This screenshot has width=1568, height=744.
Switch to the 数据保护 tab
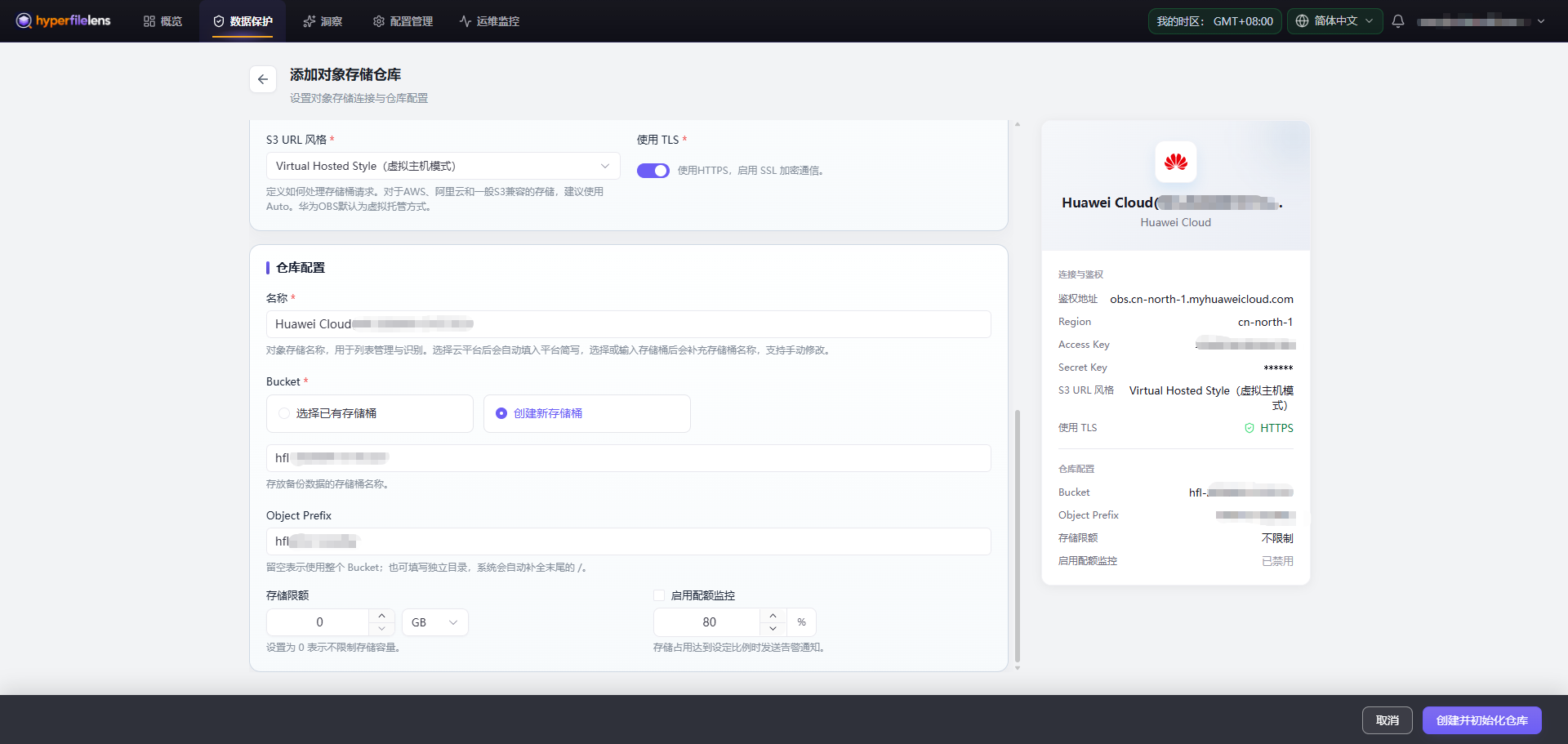pyautogui.click(x=243, y=21)
